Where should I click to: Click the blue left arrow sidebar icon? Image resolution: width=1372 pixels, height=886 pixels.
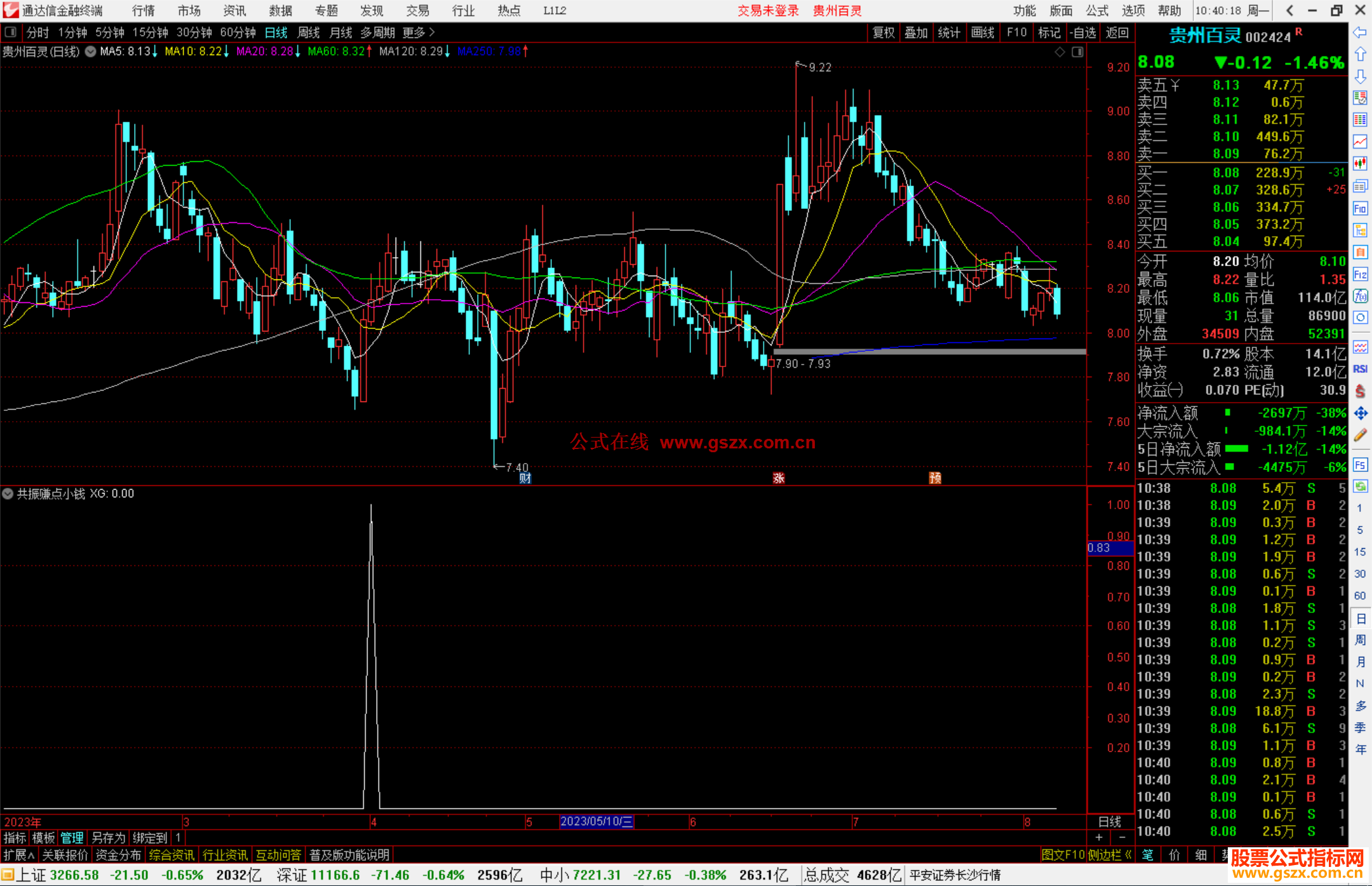coord(1360,32)
